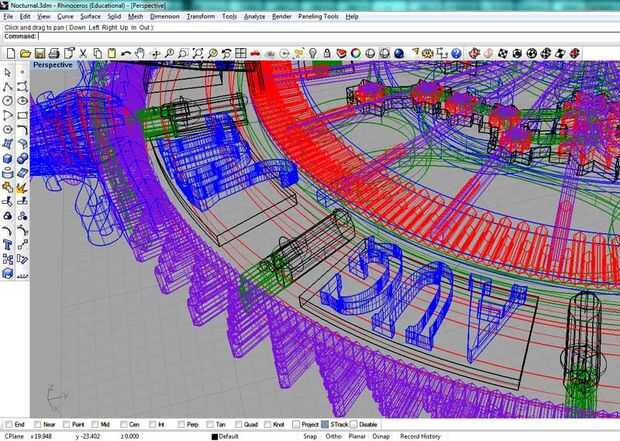Create a new document with New icon
Image resolution: width=620 pixels, height=441 pixels.
pos(11,53)
